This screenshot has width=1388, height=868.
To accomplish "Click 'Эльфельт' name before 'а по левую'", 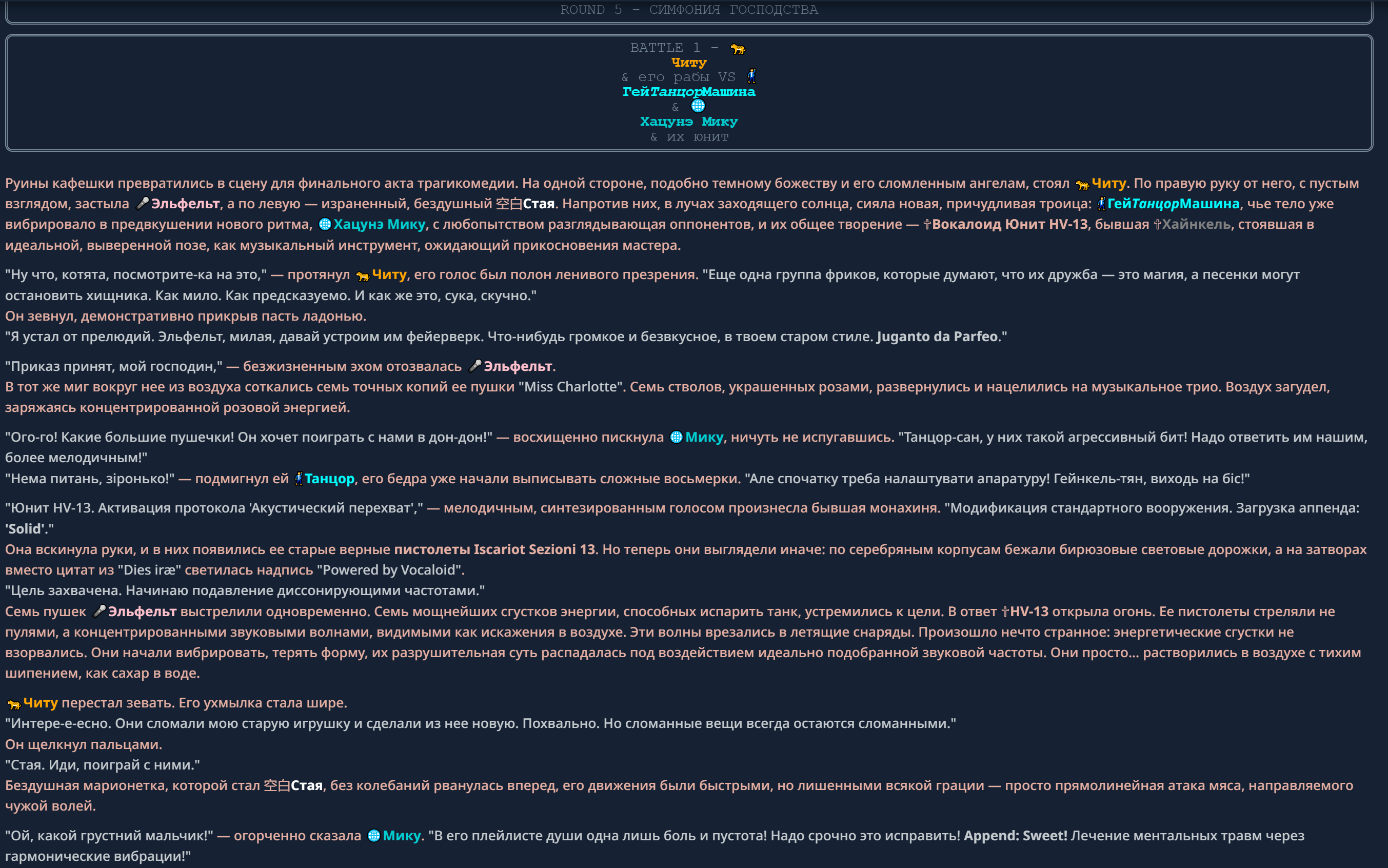I will (x=185, y=204).
